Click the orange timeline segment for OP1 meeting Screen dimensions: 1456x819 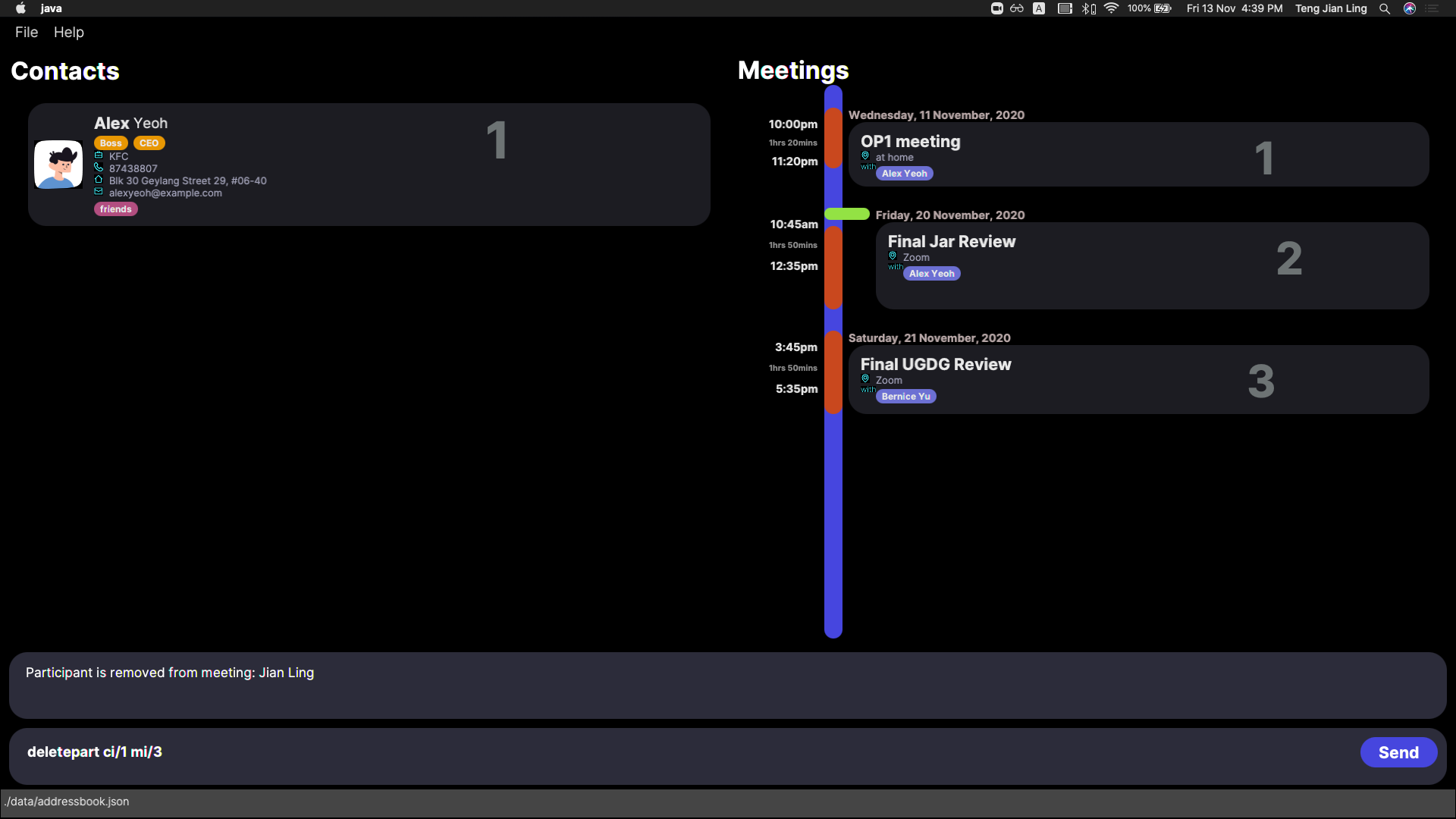point(833,138)
